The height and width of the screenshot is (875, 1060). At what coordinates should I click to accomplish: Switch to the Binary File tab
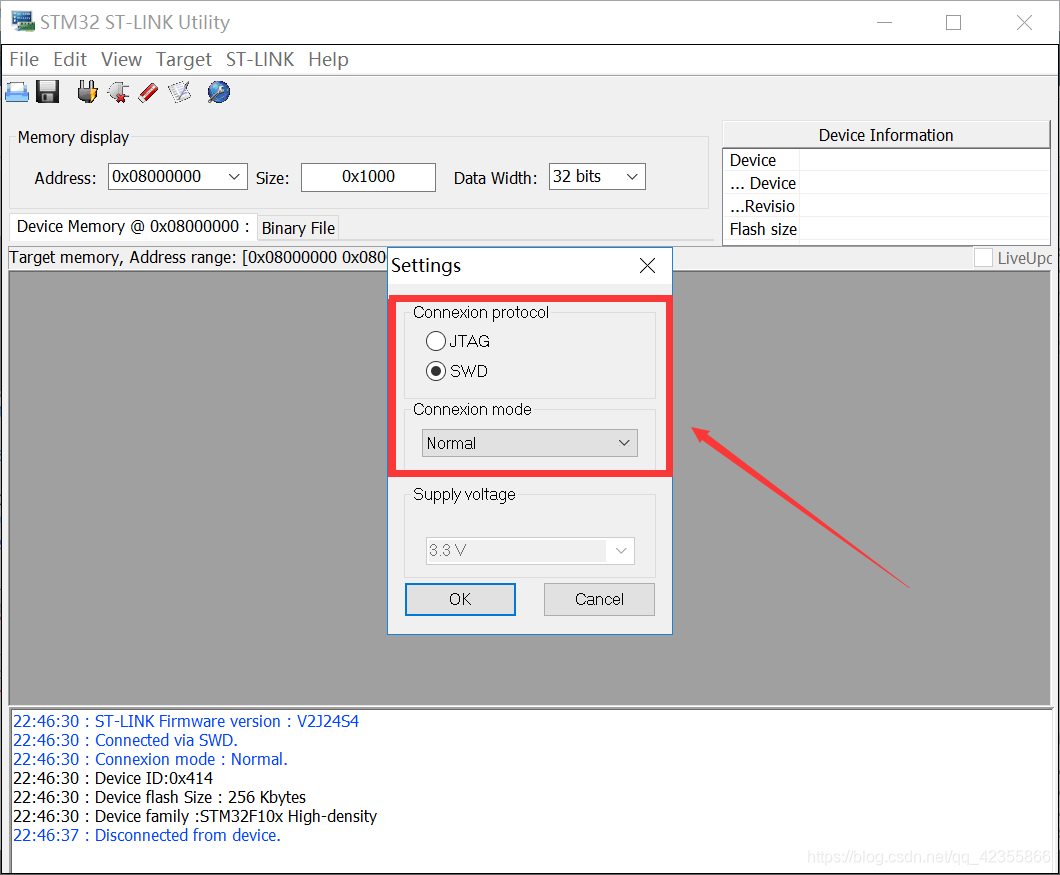pos(298,228)
